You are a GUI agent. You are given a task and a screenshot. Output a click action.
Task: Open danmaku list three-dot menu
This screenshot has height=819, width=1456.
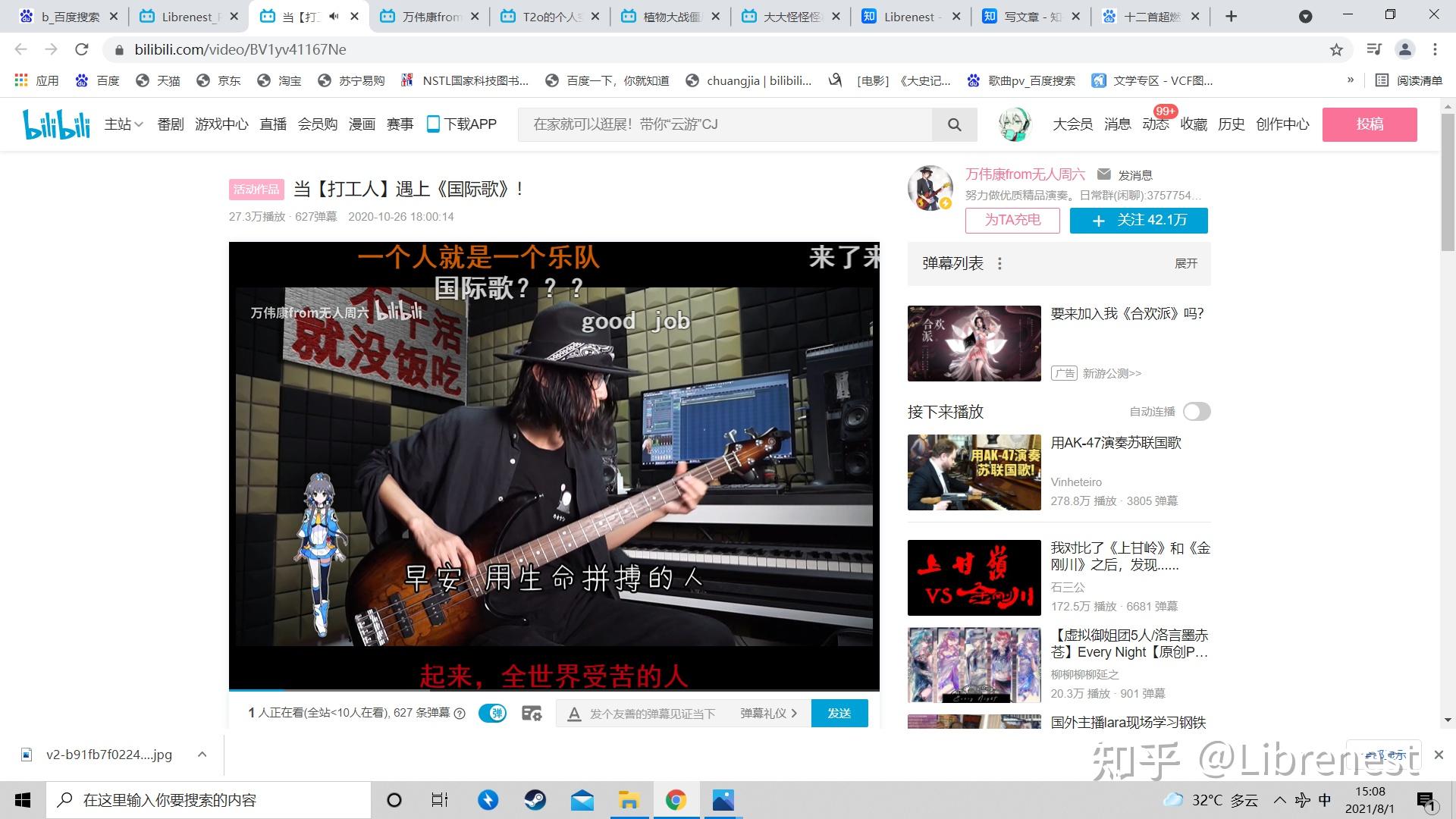[x=999, y=263]
